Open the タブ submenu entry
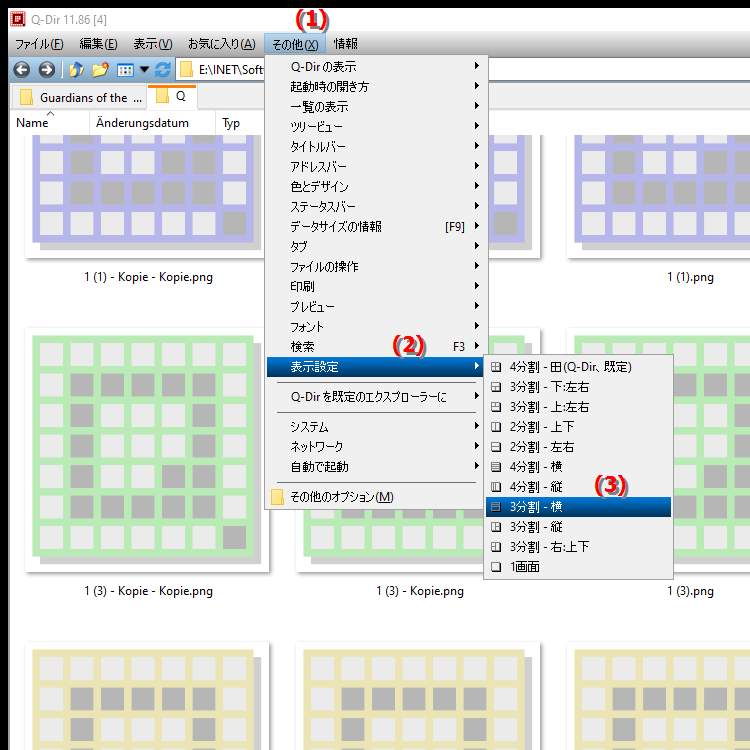 [376, 246]
